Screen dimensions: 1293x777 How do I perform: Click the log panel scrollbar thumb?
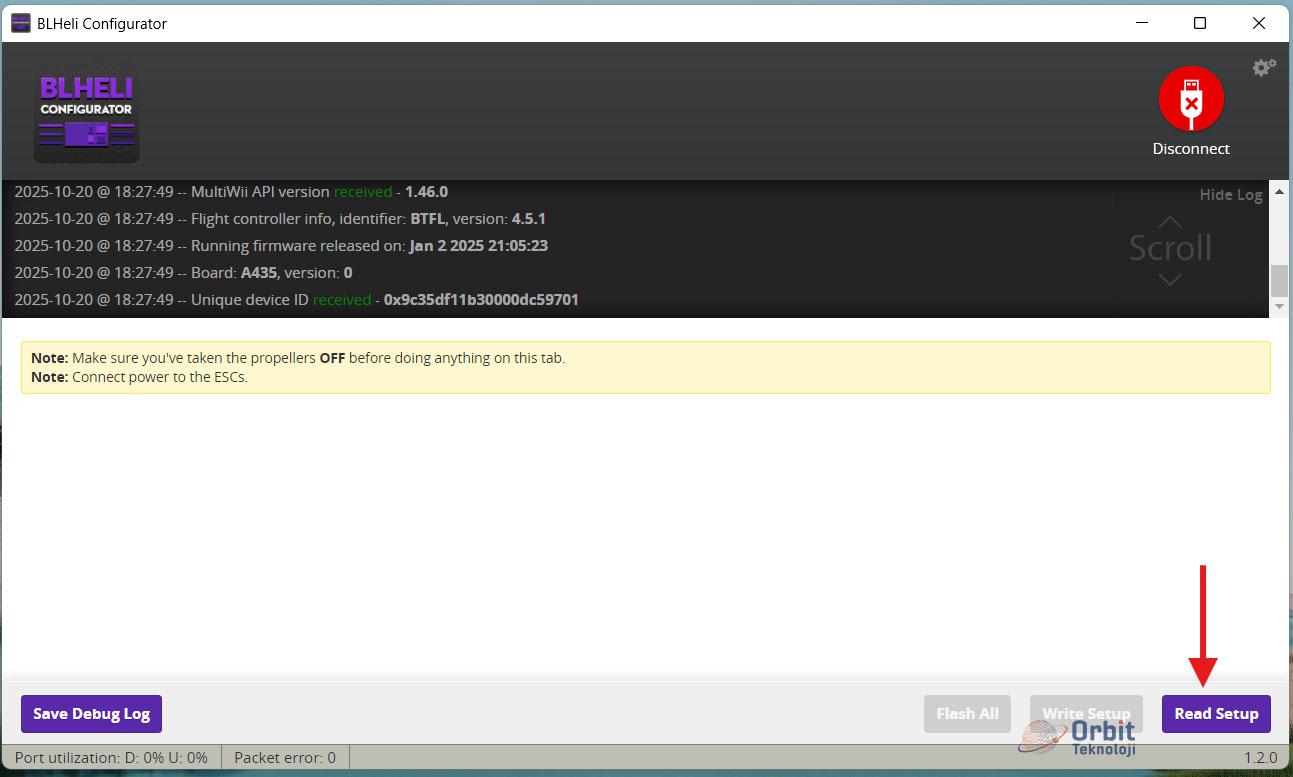[1278, 280]
